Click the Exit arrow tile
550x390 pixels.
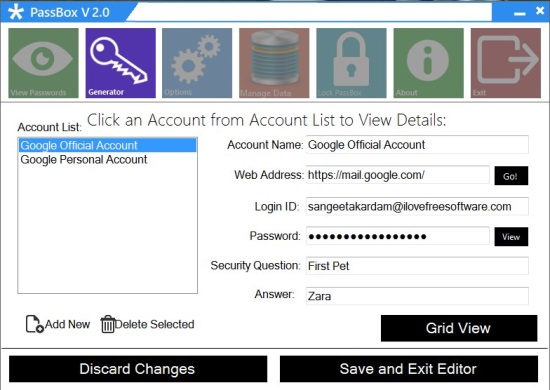tap(506, 63)
